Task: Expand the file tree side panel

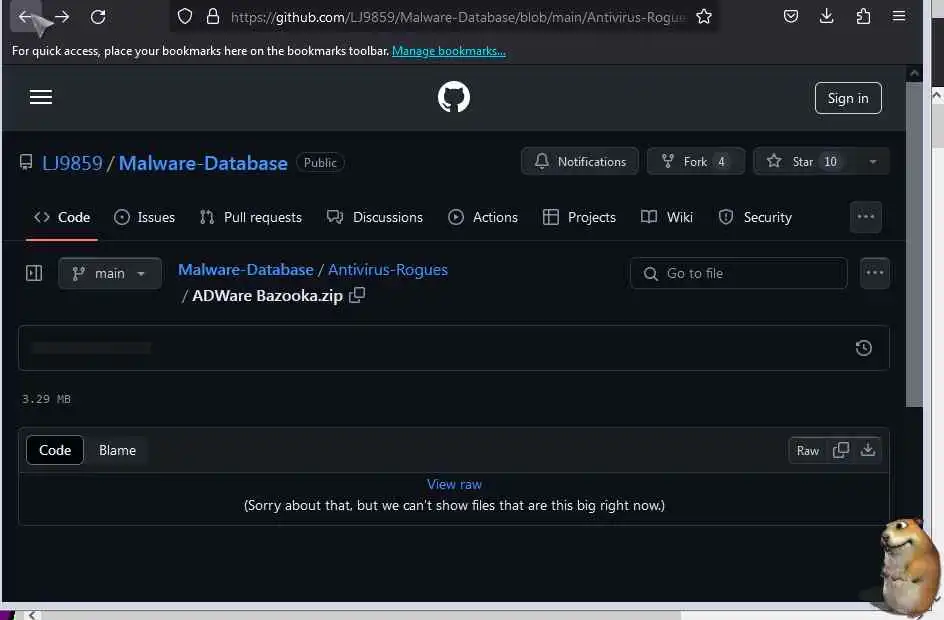Action: [34, 273]
